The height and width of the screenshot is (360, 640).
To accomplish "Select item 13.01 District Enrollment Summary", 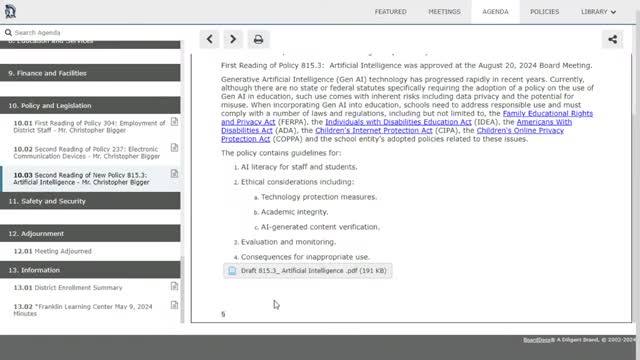I will [68, 287].
